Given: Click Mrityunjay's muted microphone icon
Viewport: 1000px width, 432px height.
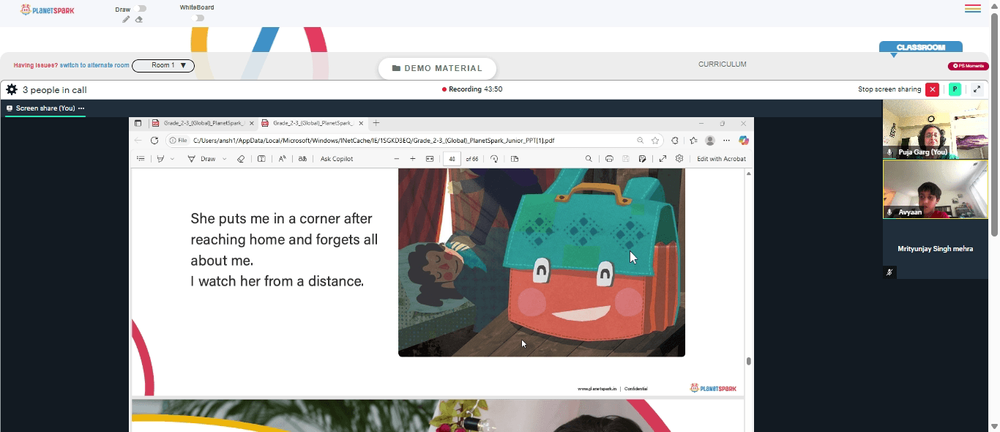Looking at the screenshot, I should click(x=890, y=272).
